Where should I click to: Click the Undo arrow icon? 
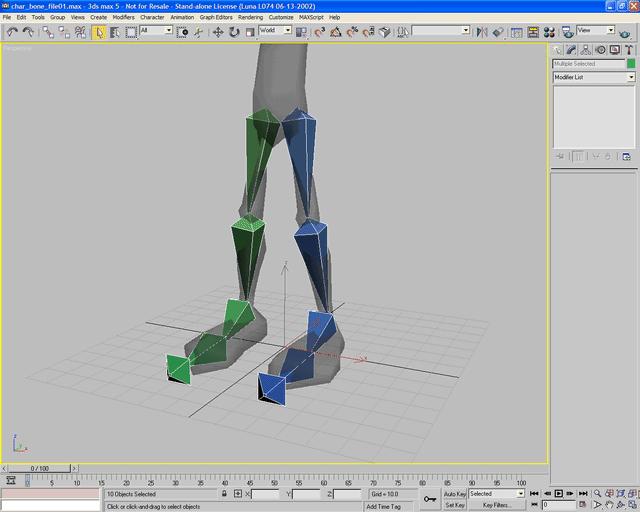(x=11, y=31)
